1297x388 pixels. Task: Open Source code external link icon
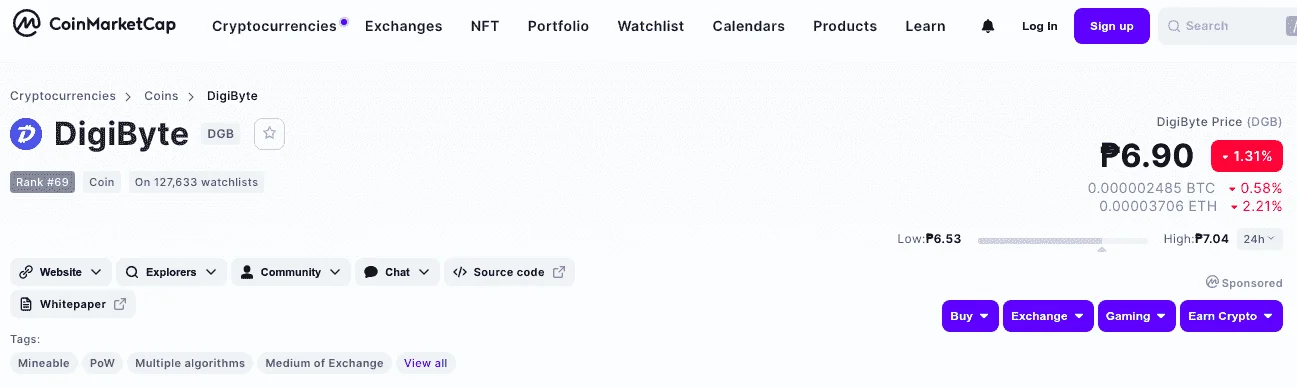pos(559,272)
